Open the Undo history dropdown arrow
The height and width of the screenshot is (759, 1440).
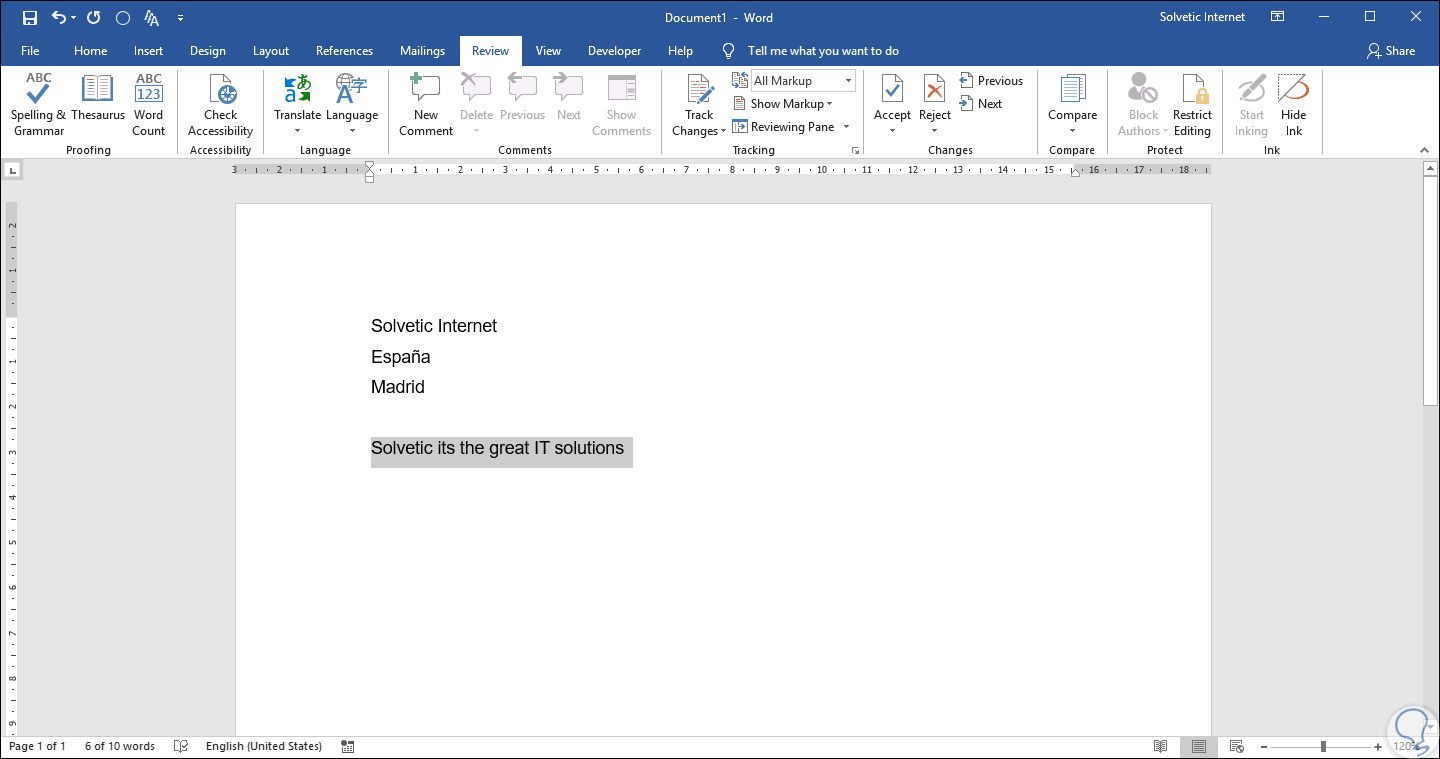click(73, 18)
